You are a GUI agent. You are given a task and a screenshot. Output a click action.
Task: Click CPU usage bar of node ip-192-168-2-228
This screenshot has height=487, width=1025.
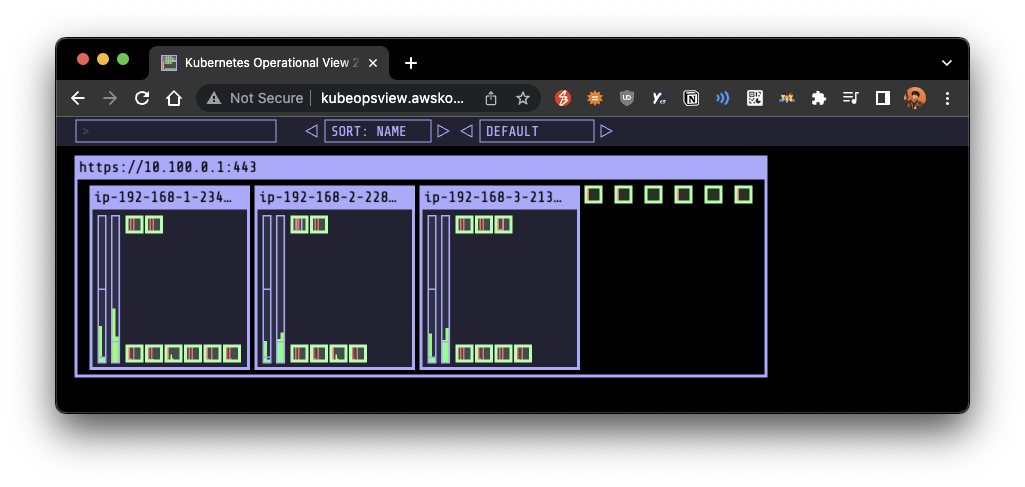[x=267, y=289]
